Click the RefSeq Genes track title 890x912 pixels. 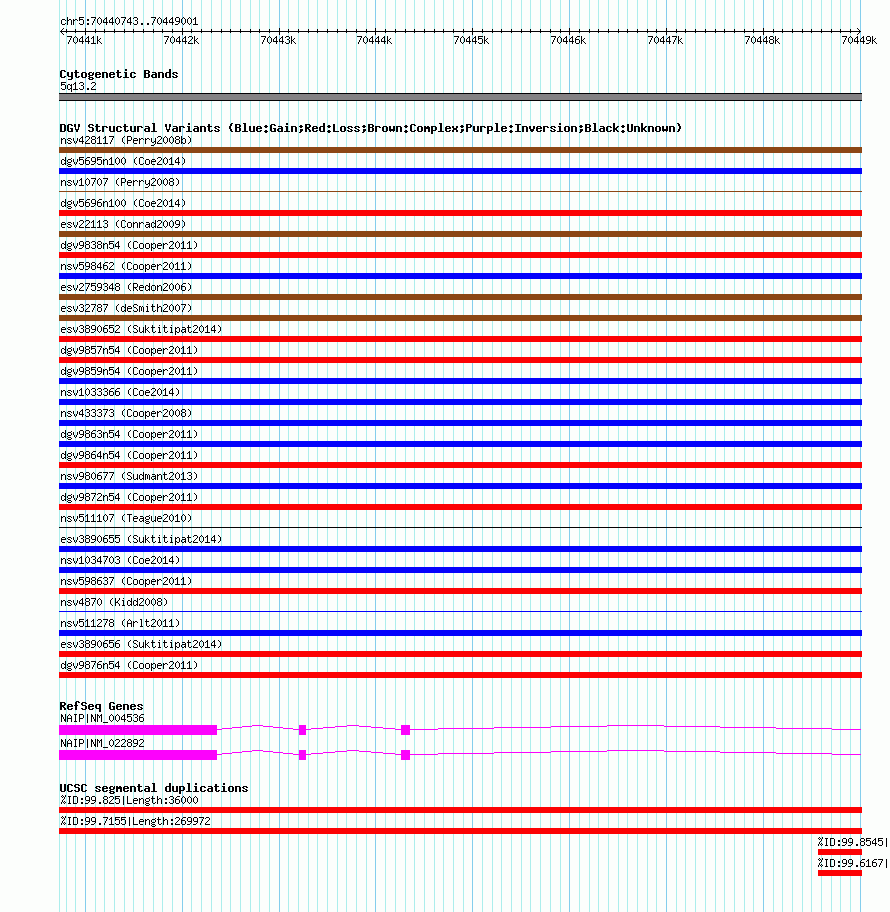point(101,706)
